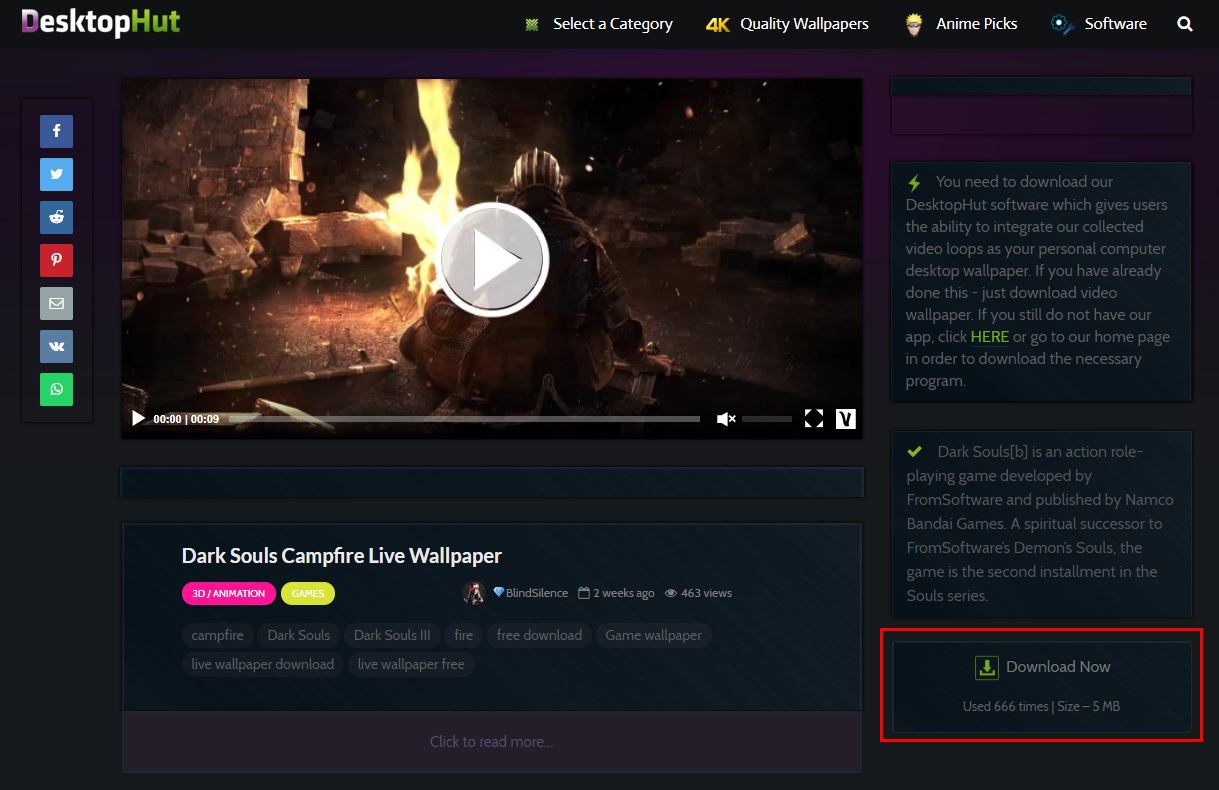Screen dimensions: 1219x790
Task: Click the large center play button
Action: point(494,259)
